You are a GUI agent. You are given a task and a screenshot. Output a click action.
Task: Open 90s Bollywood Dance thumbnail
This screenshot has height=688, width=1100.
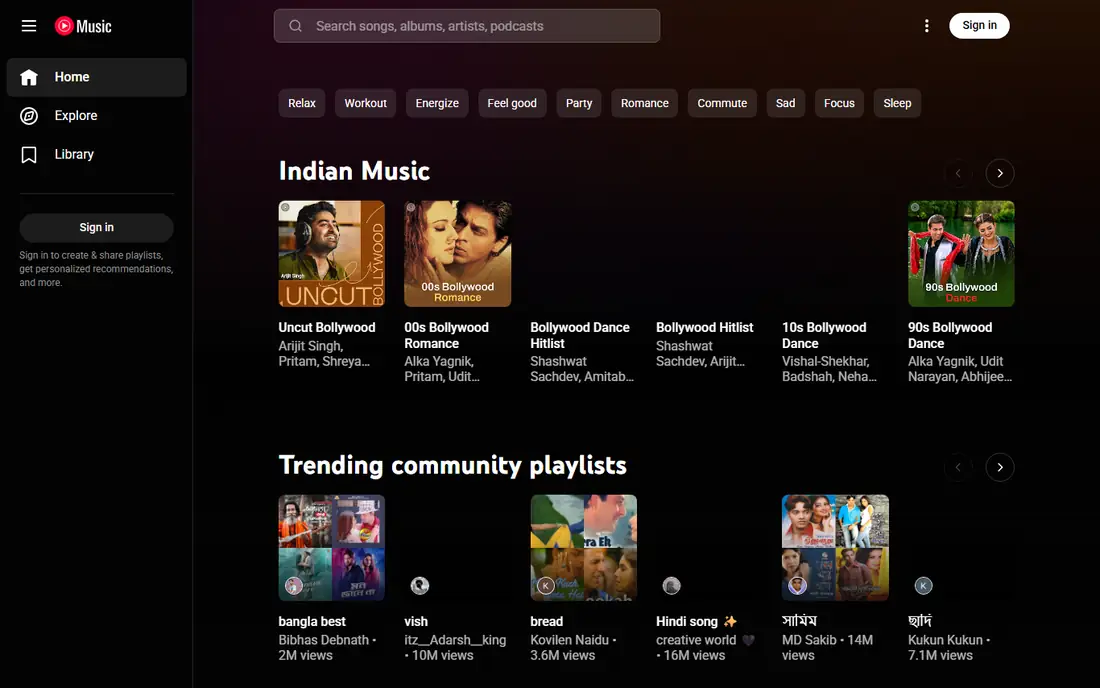(961, 254)
